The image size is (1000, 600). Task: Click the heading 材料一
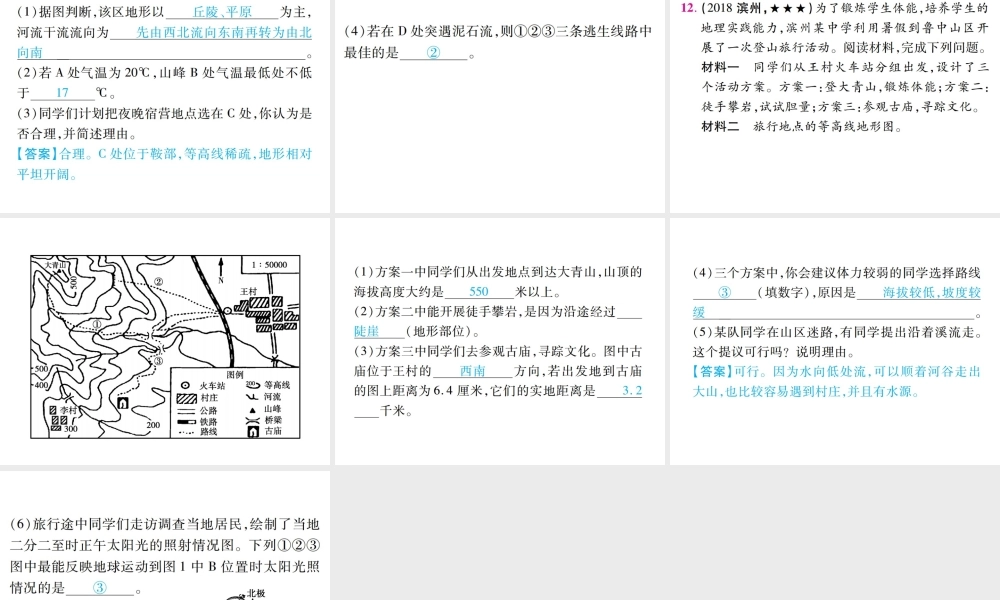720,66
